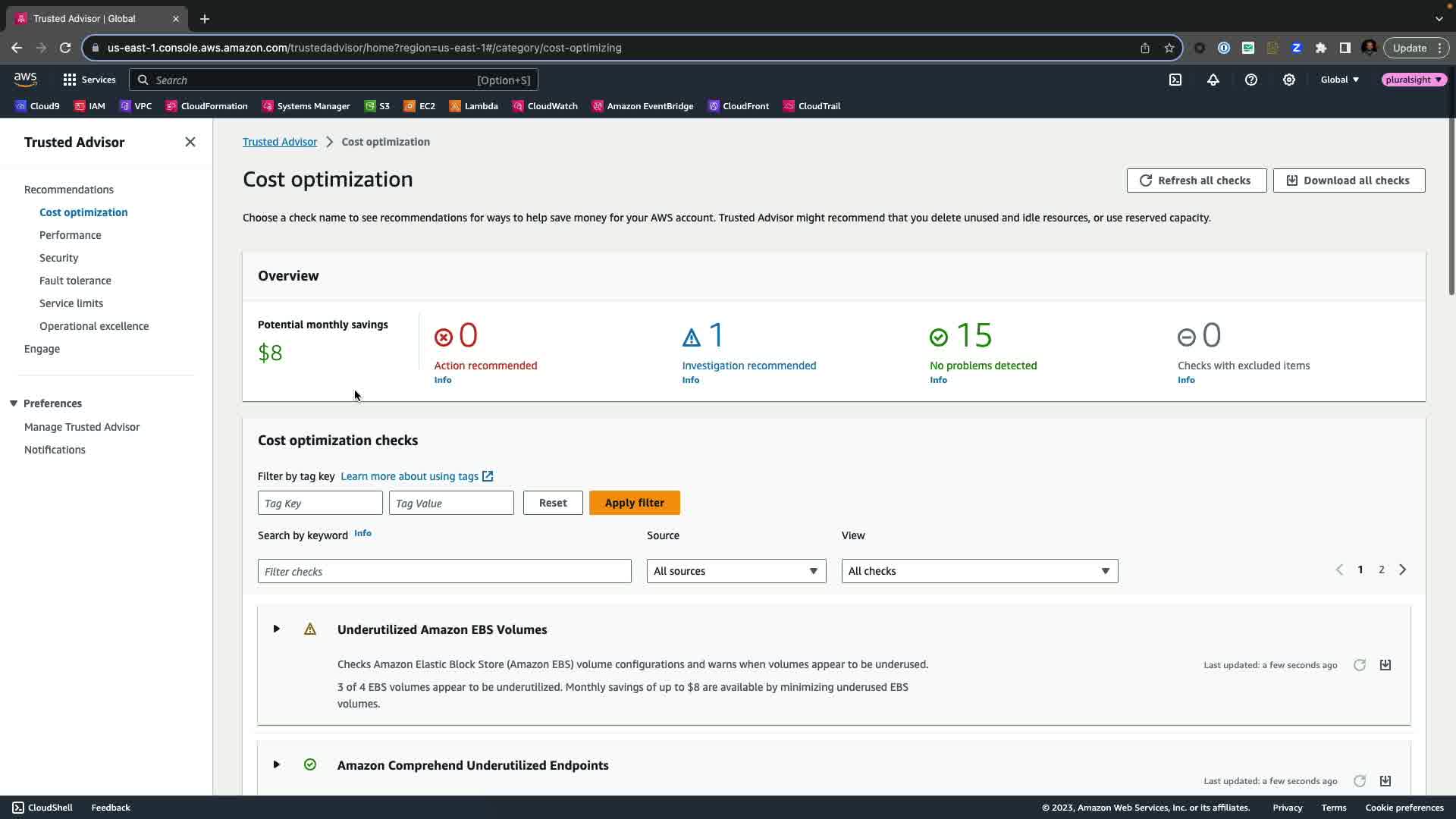Click the Filter checks keyword field
Viewport: 1456px width, 819px height.
[444, 571]
